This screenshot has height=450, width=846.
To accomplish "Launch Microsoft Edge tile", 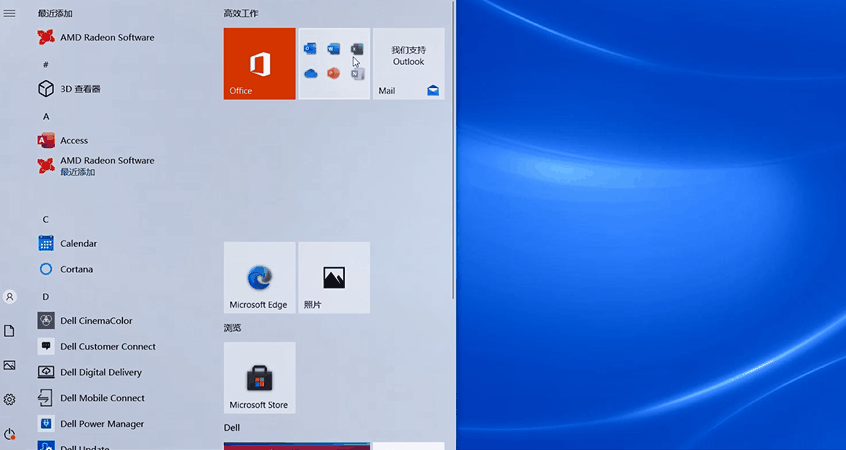I will tap(260, 277).
